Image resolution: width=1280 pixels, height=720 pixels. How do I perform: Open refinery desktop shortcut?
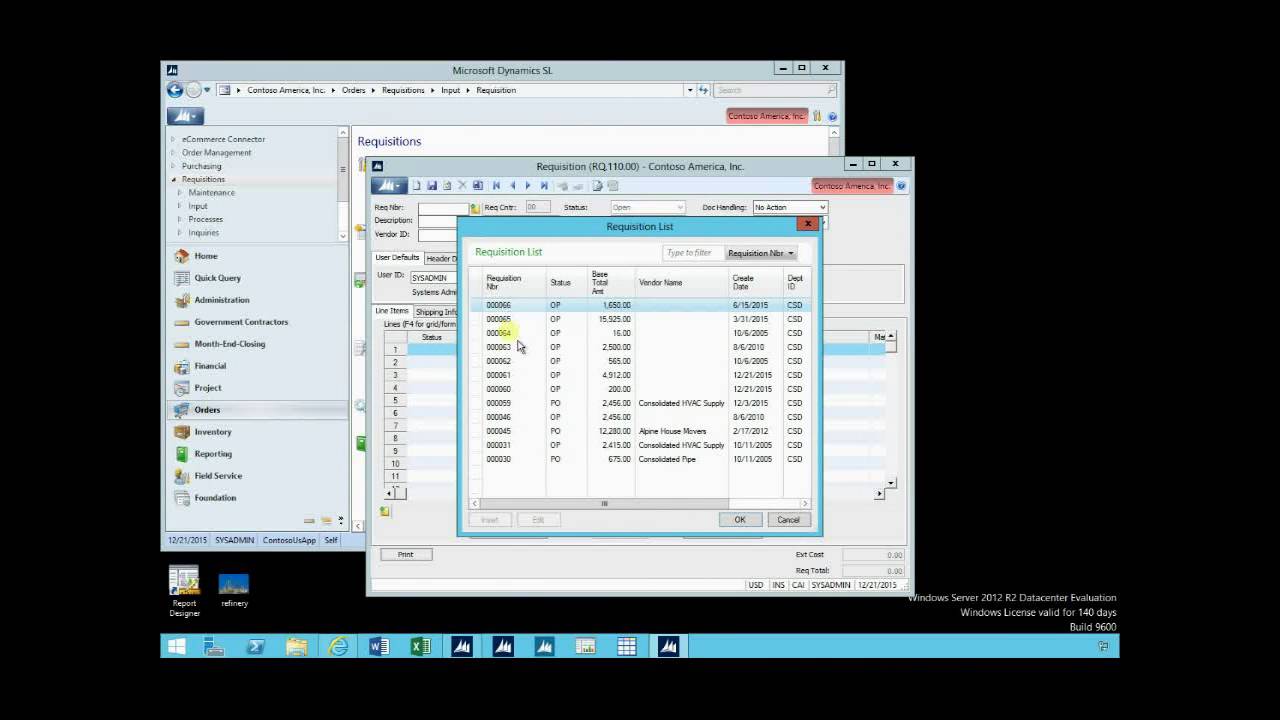(x=234, y=590)
